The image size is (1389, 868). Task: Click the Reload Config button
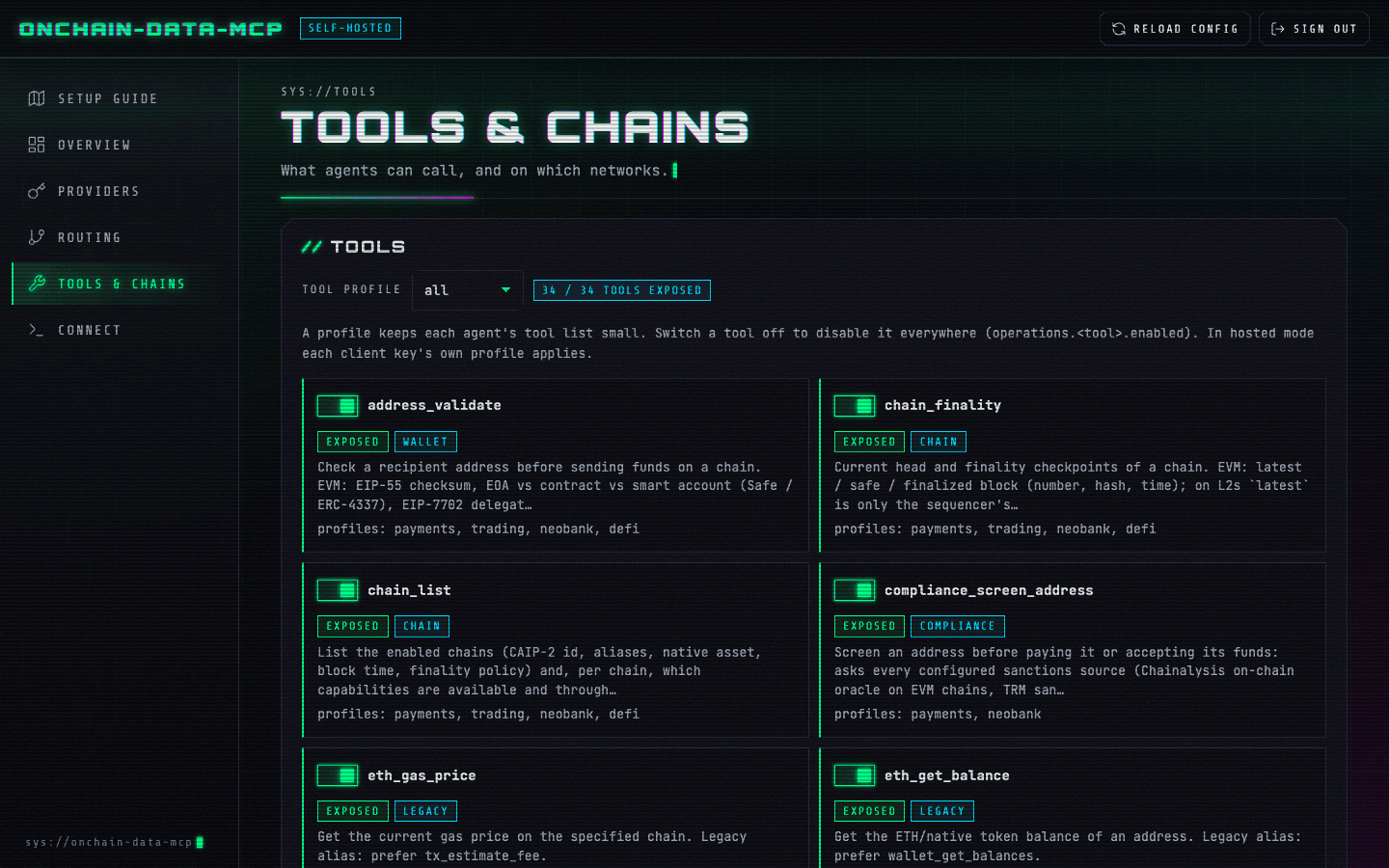pos(1175,29)
